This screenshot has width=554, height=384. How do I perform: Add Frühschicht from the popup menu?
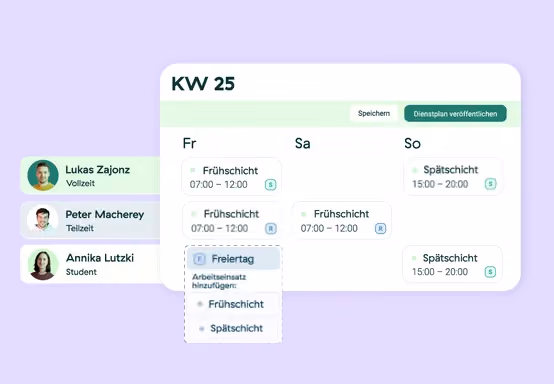[233, 304]
